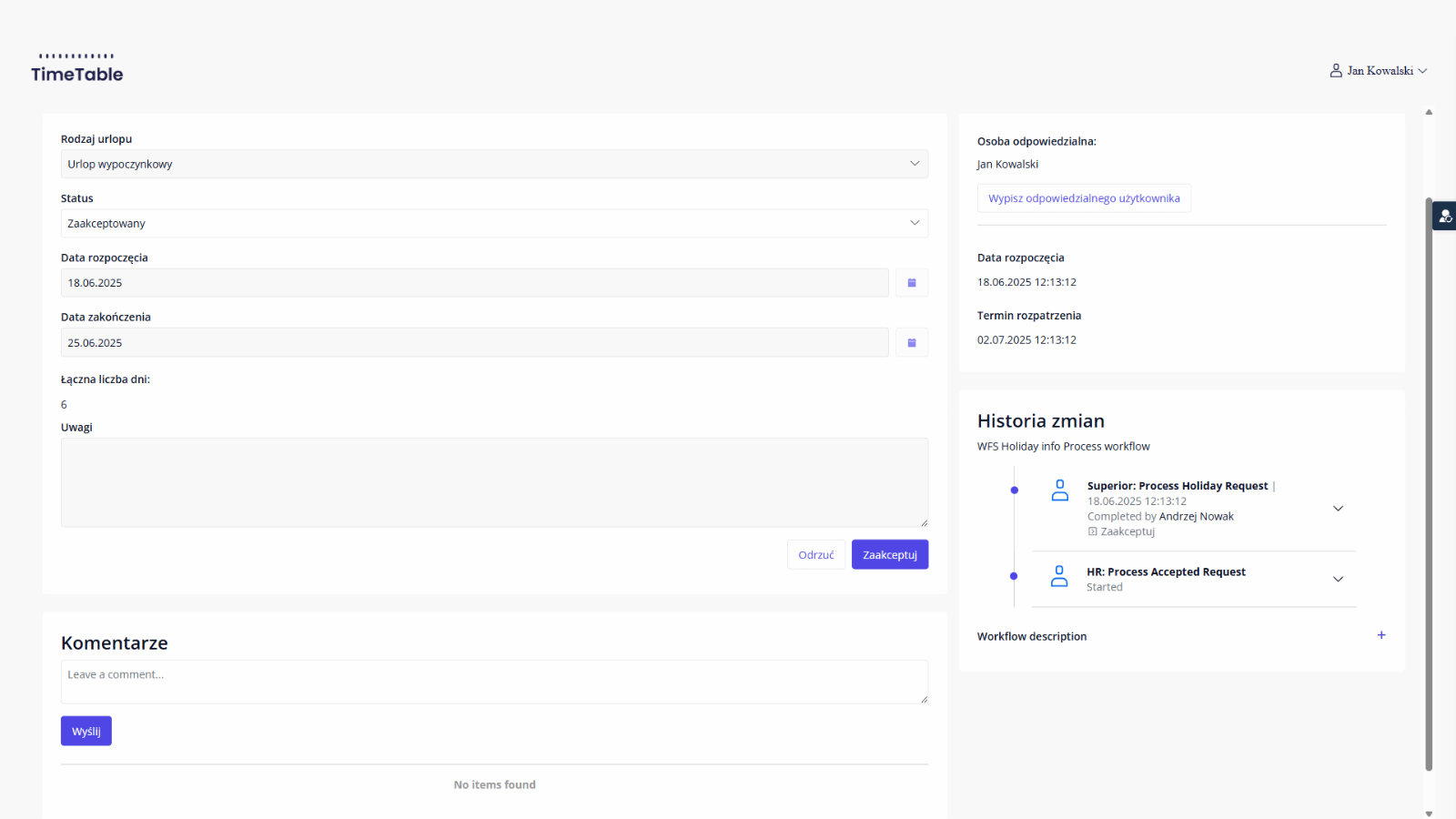Click the Zaakceptuj button
Viewport: 1456px width, 819px height.
[x=890, y=555]
